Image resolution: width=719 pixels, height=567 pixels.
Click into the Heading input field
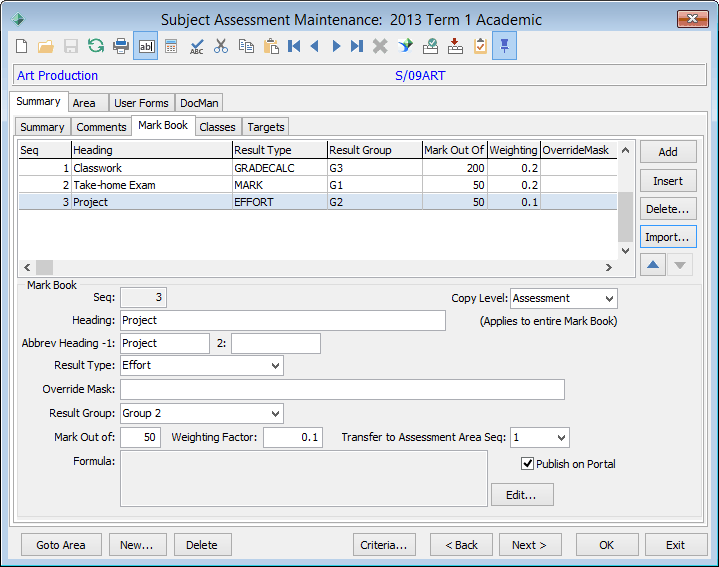(x=282, y=320)
